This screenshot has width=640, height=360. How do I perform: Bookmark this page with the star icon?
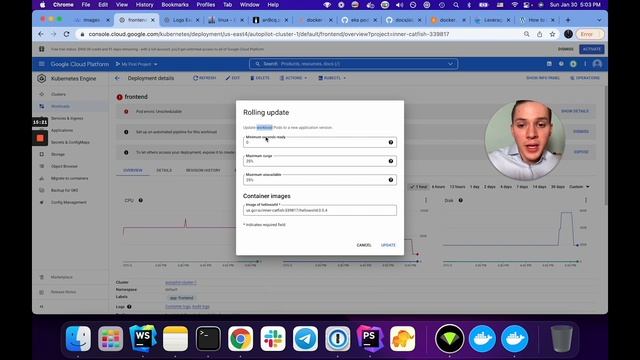[553, 34]
